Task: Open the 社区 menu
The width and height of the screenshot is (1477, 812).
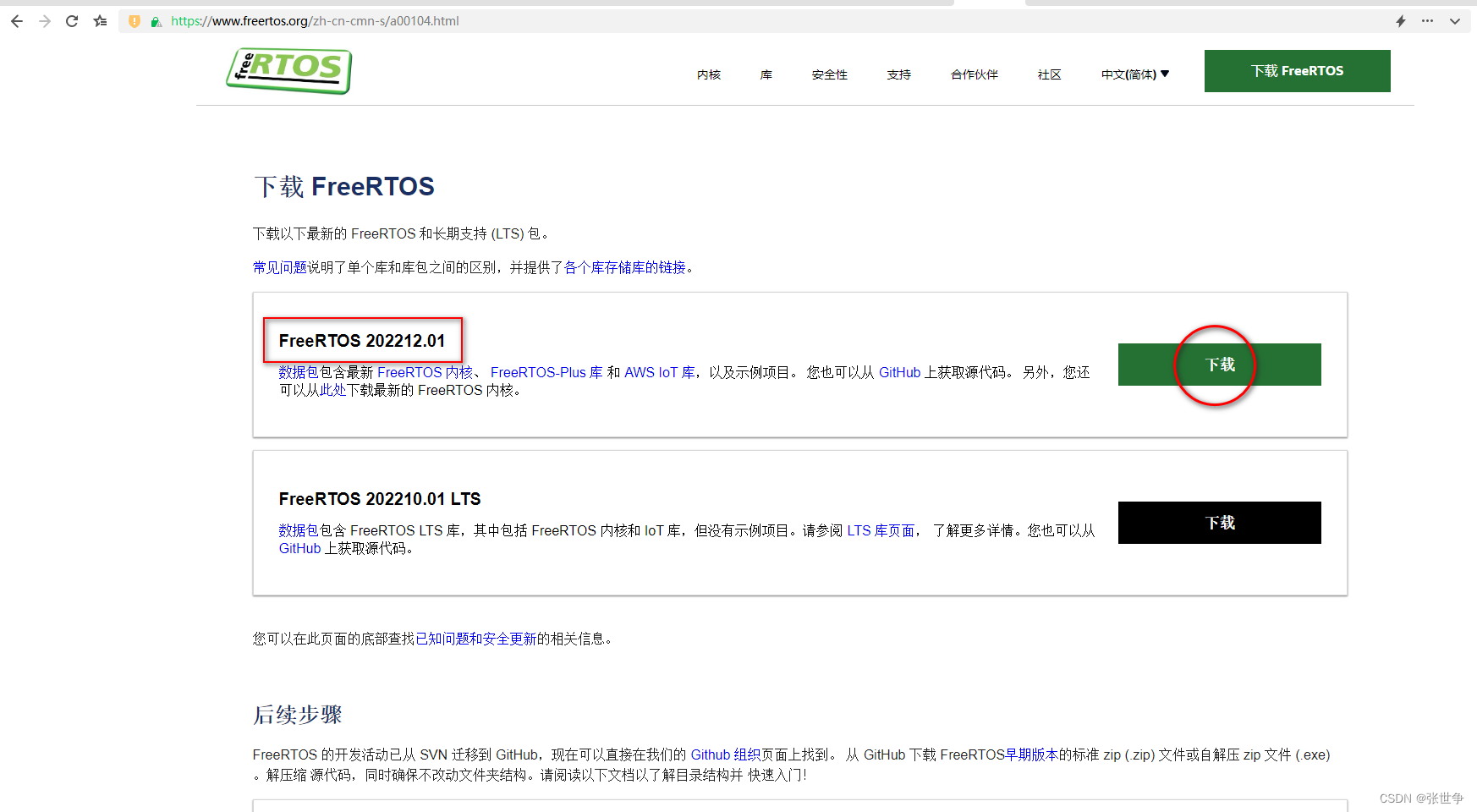Action: click(x=1050, y=74)
